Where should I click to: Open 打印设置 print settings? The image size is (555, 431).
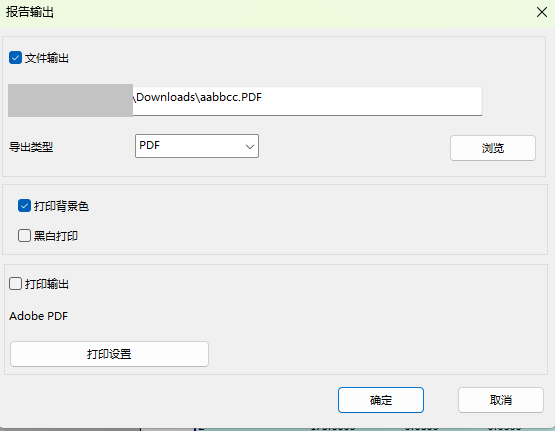coord(109,354)
